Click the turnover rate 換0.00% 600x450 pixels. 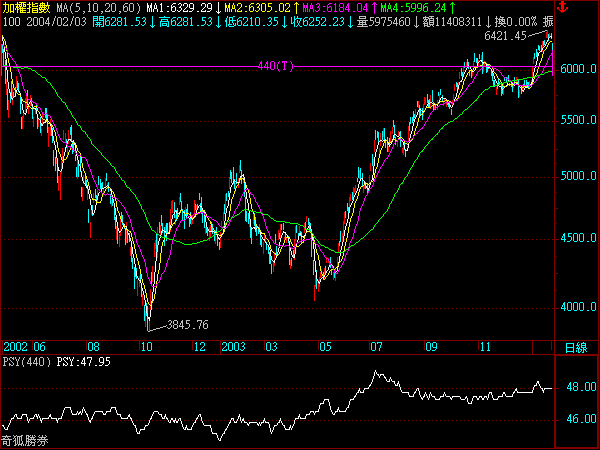point(515,22)
